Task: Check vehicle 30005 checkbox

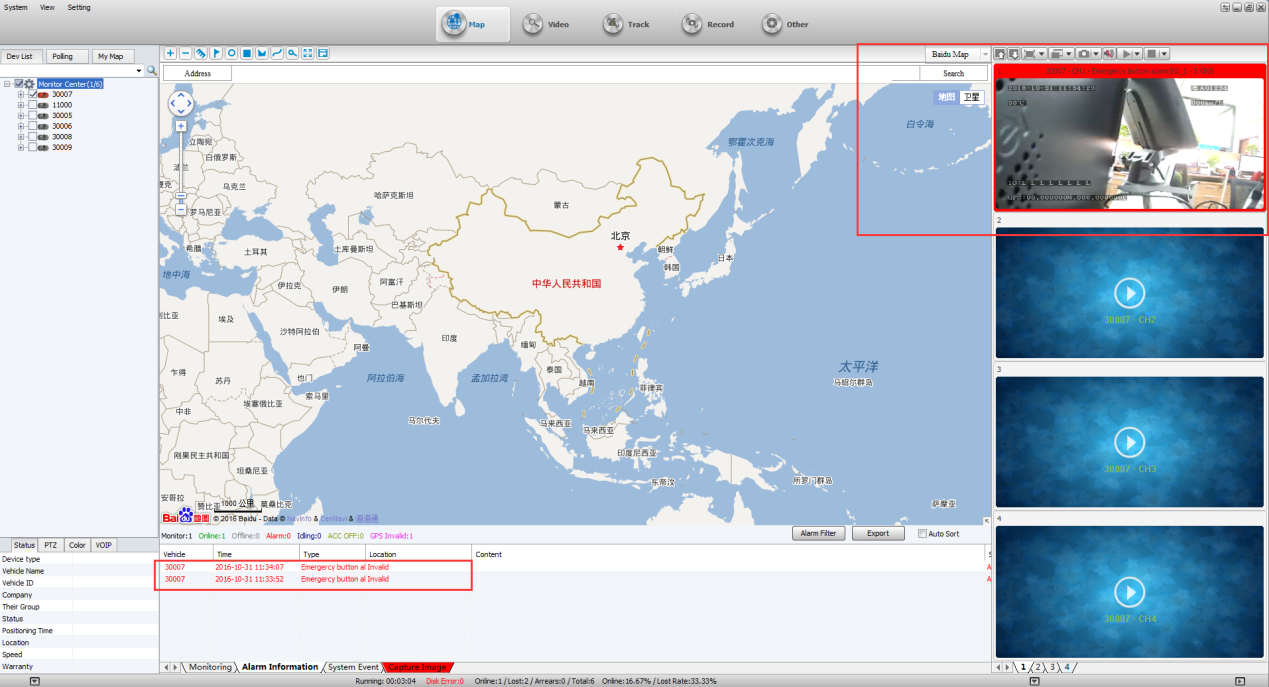Action: 33,115
